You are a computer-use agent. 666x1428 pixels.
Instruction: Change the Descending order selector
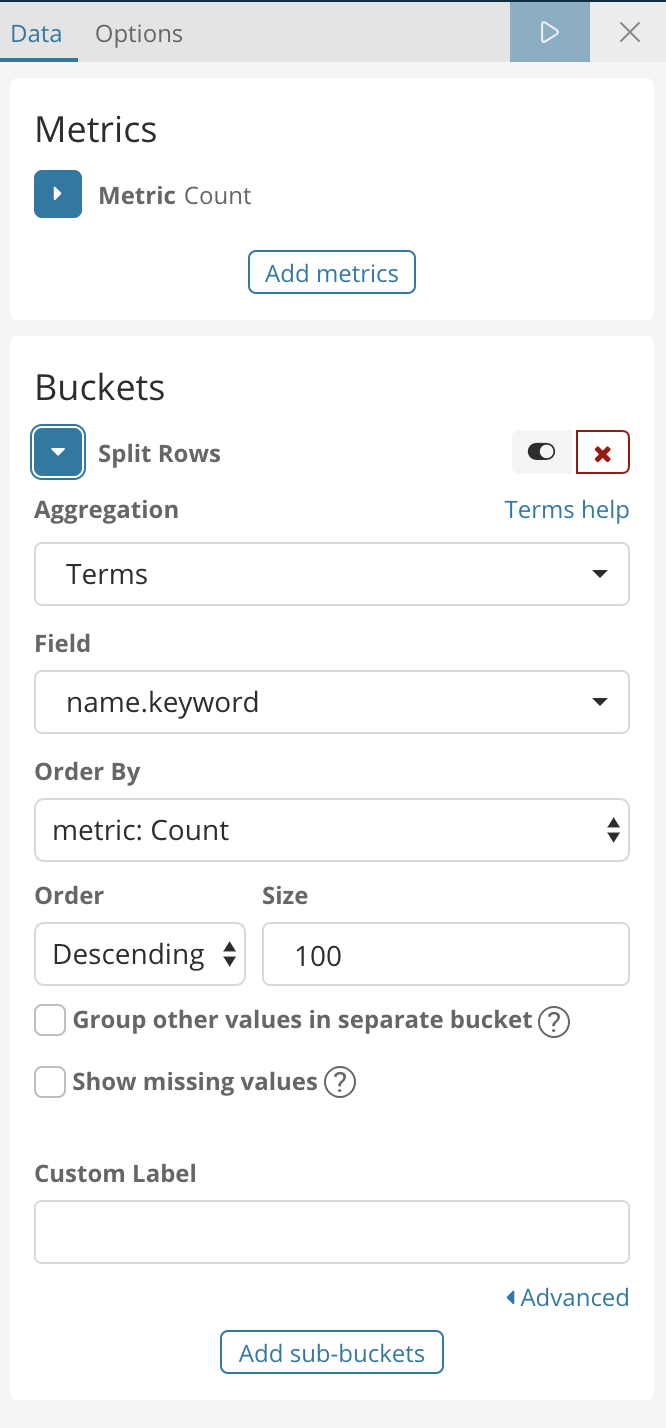(140, 954)
